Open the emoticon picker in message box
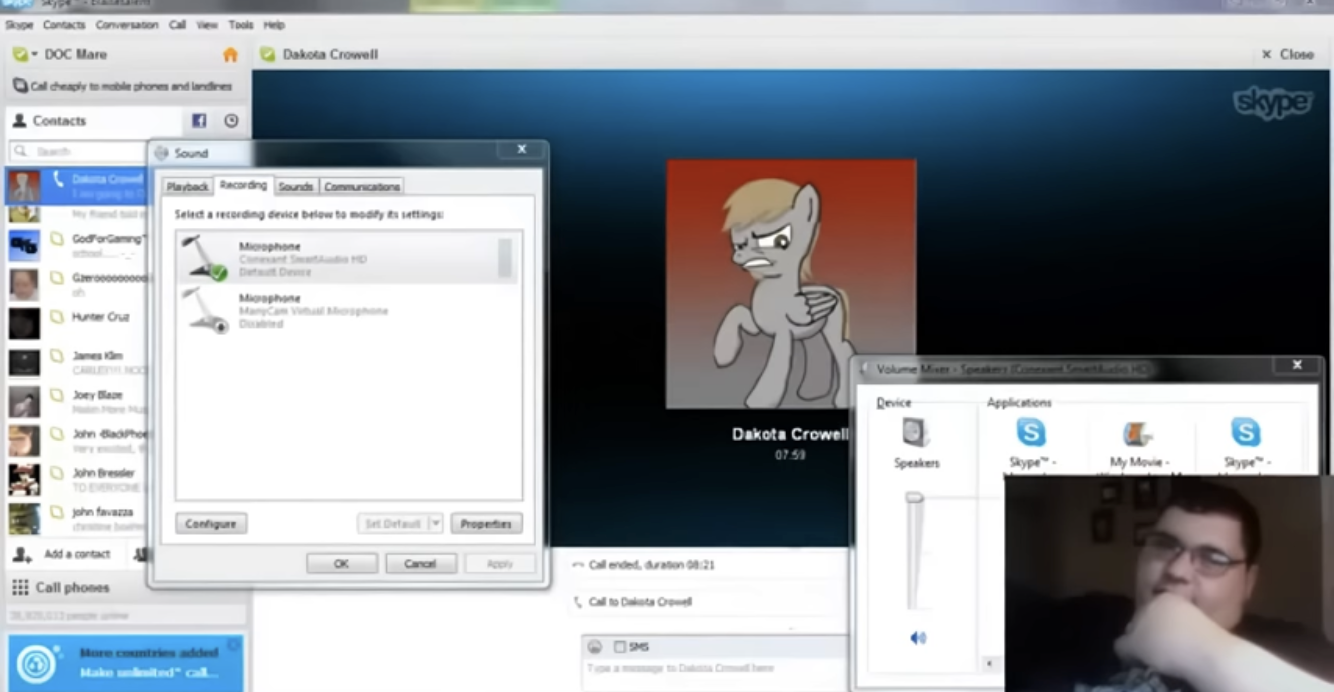Viewport: 1334px width, 692px height. click(595, 647)
